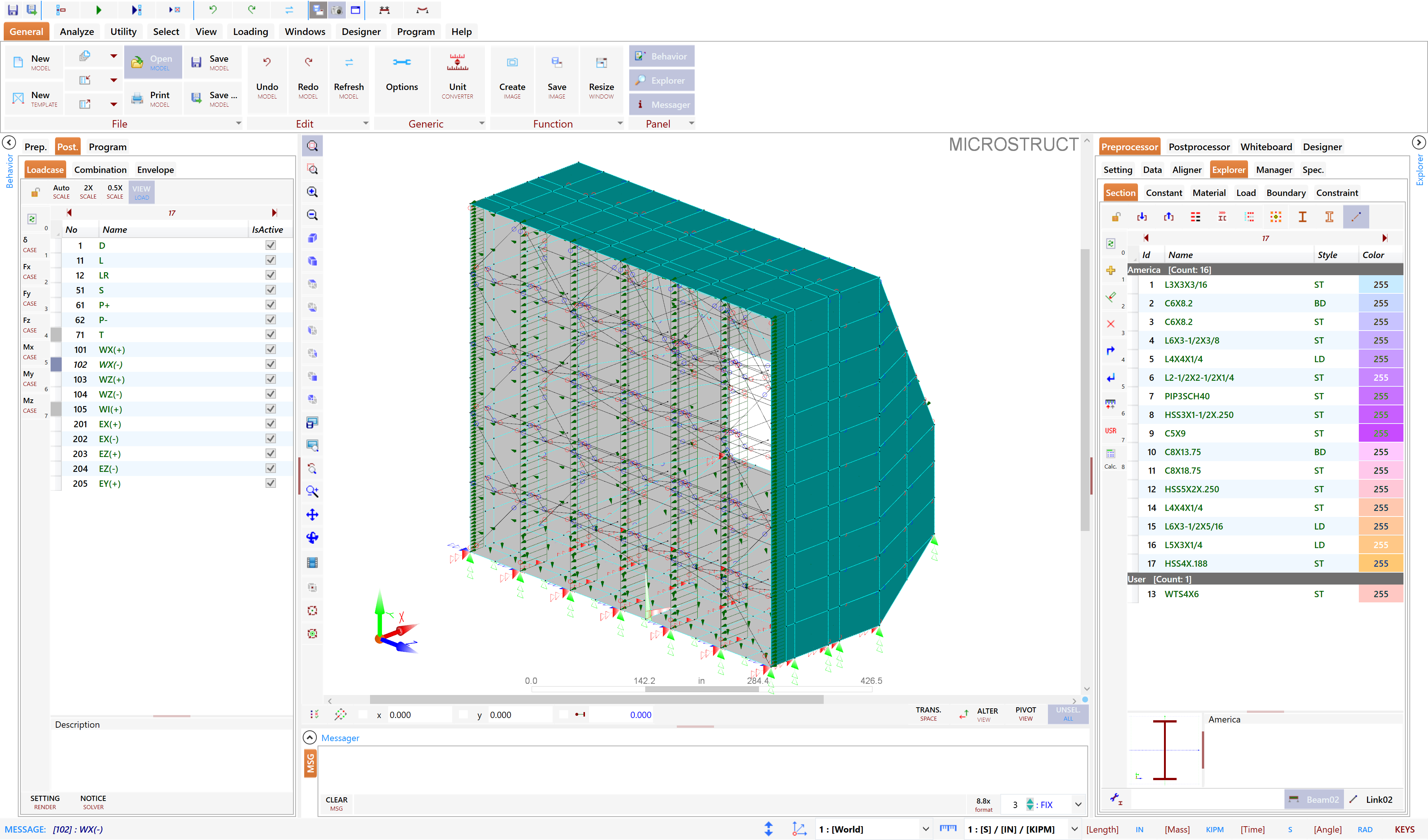Screen dimensions: 1428x840
Task: Click the Unit Converter icon
Action: pos(457,62)
